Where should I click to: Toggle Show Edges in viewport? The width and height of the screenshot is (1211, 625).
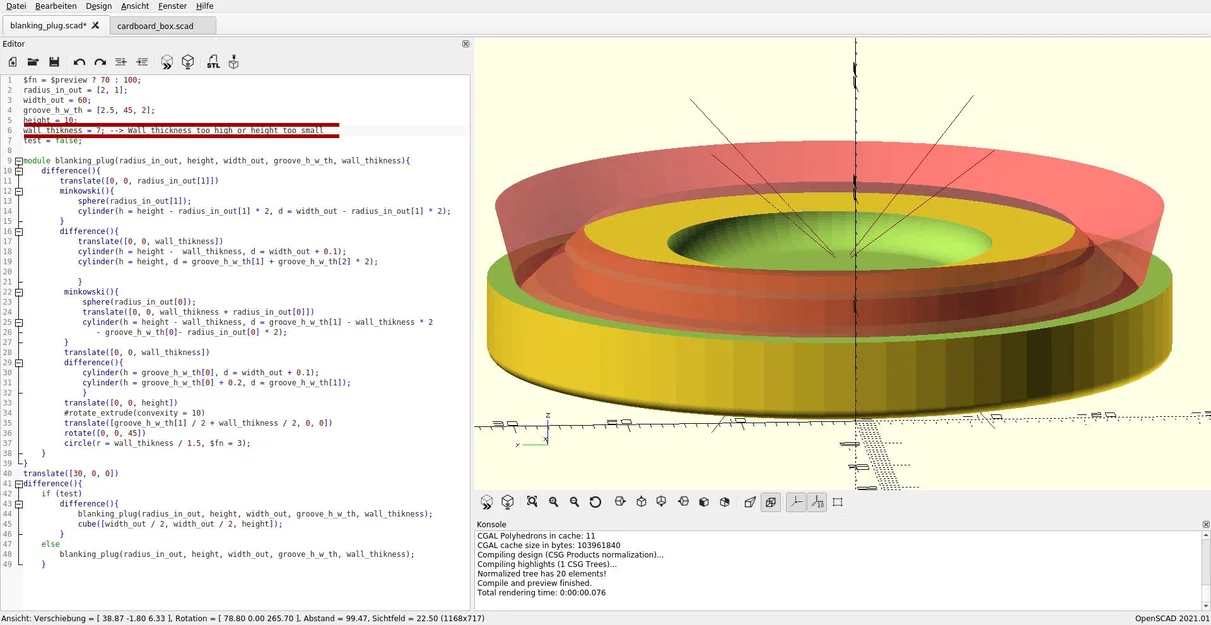pos(838,502)
